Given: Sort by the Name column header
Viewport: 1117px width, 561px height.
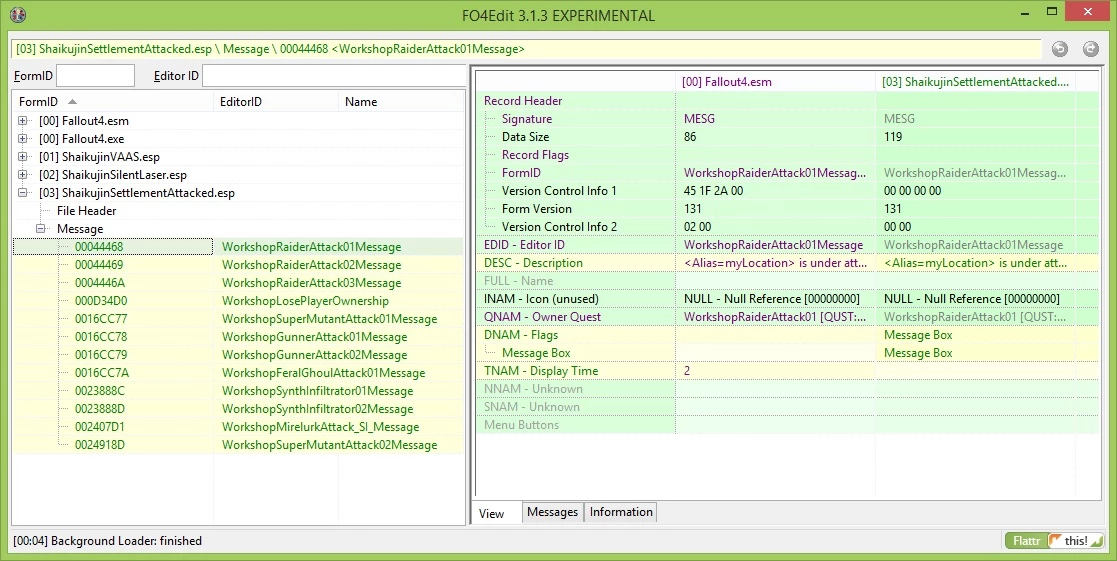Looking at the screenshot, I should [x=401, y=102].
